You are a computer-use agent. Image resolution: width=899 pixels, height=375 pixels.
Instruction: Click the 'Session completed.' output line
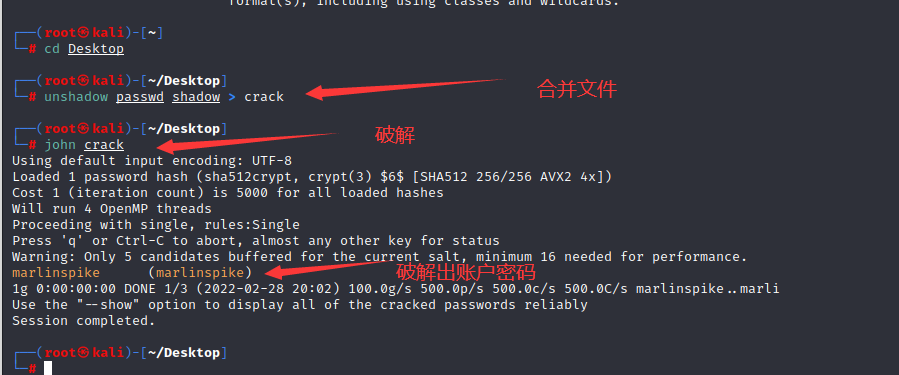(x=84, y=321)
